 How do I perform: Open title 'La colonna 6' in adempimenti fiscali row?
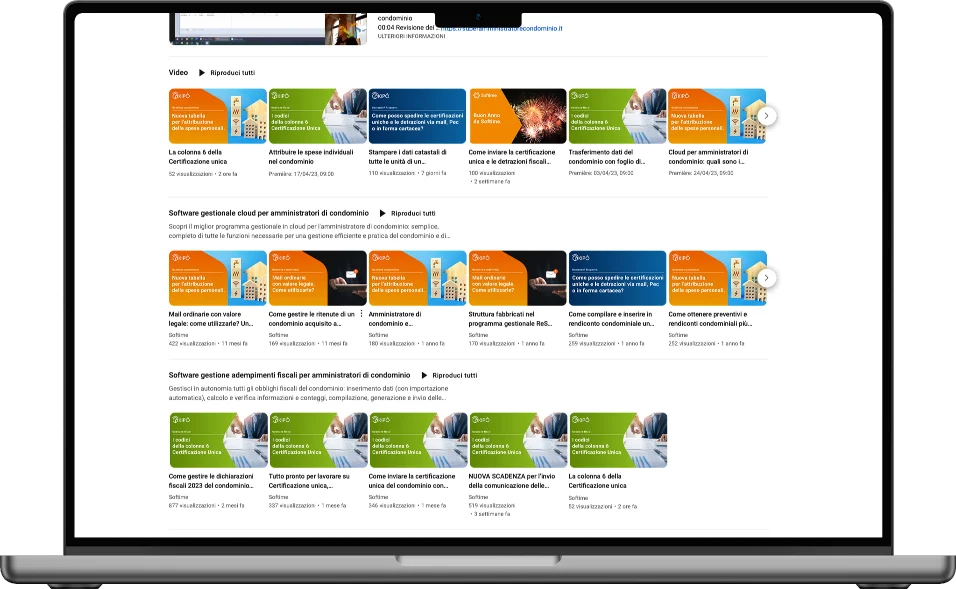[x=598, y=481]
